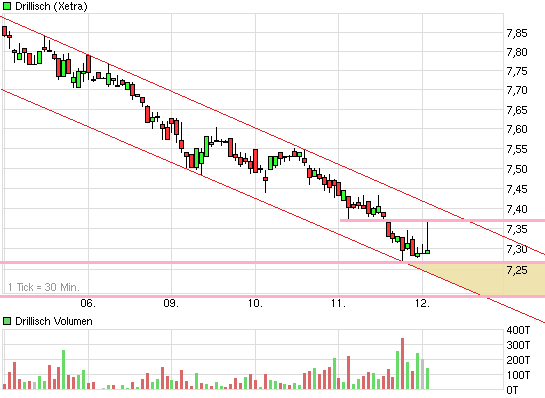The height and width of the screenshot is (398, 545).
Task: Click the '06.' date label
Action: click(x=88, y=303)
